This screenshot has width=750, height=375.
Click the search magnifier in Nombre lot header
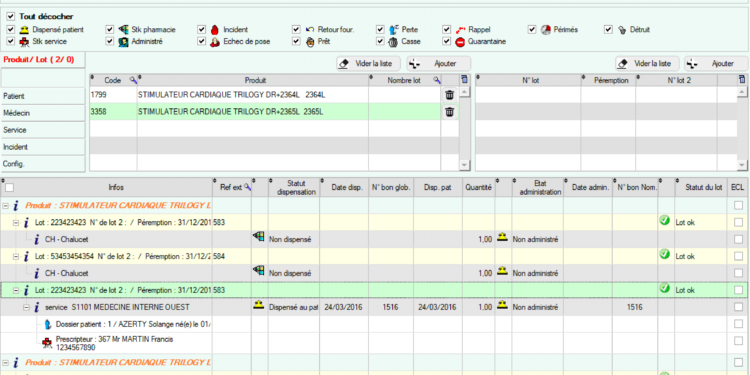[437, 80]
